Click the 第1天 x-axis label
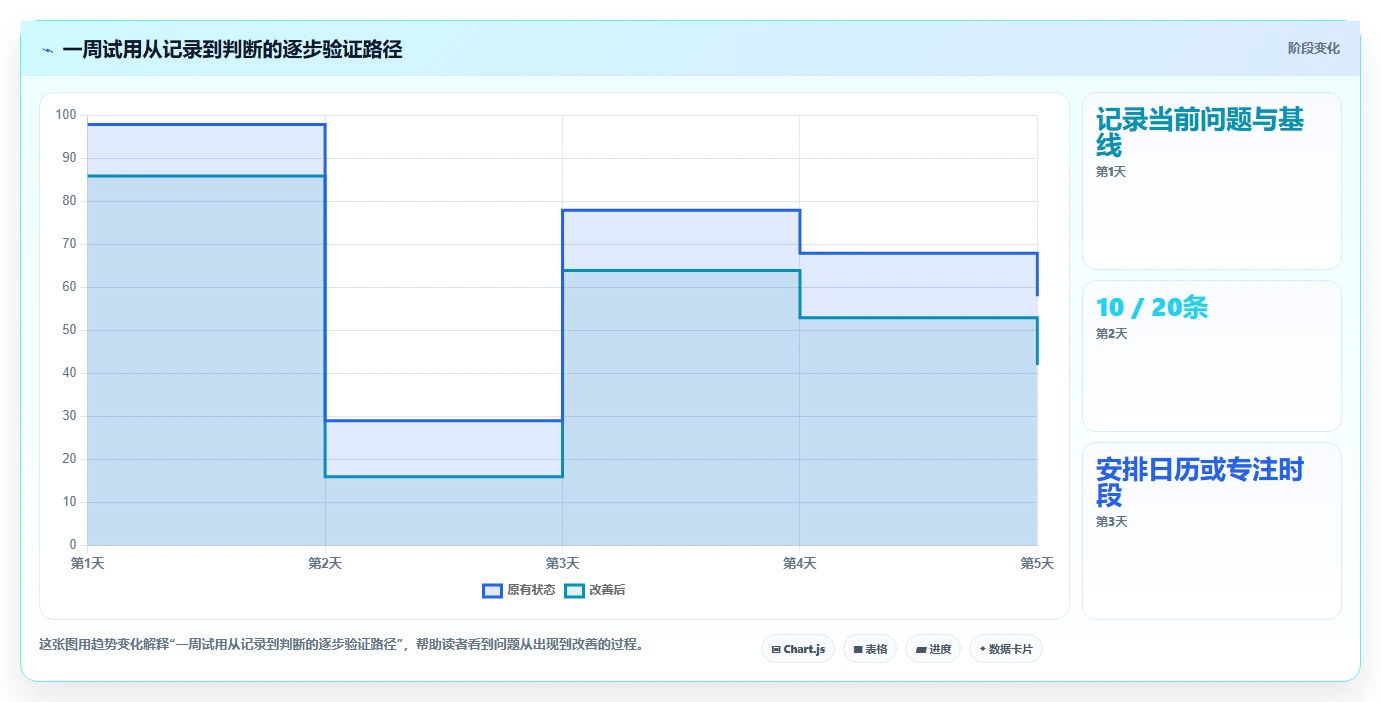This screenshot has height=702, width=1381. [x=88, y=564]
